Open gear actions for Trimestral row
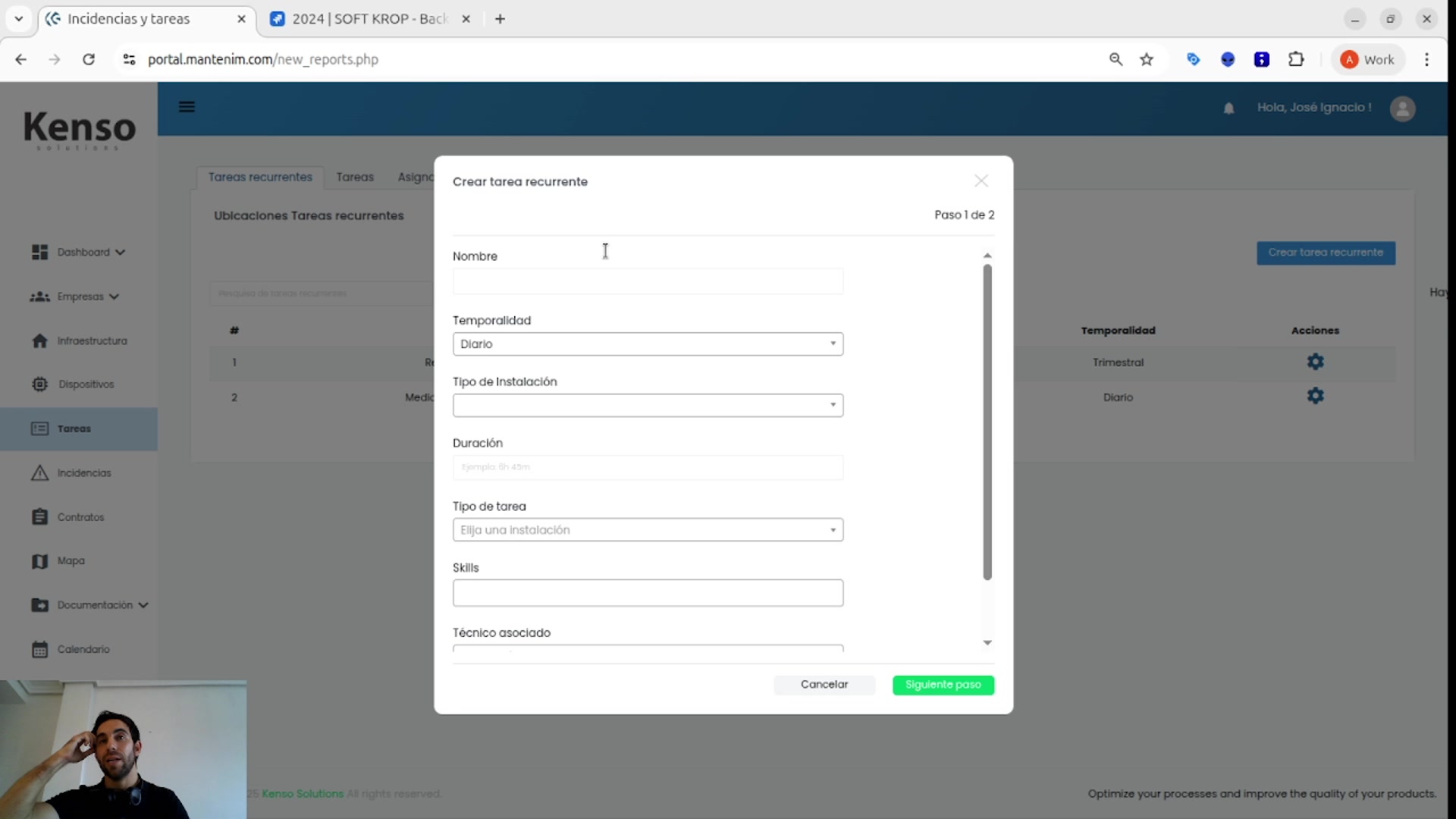The image size is (1456, 819). tap(1315, 362)
